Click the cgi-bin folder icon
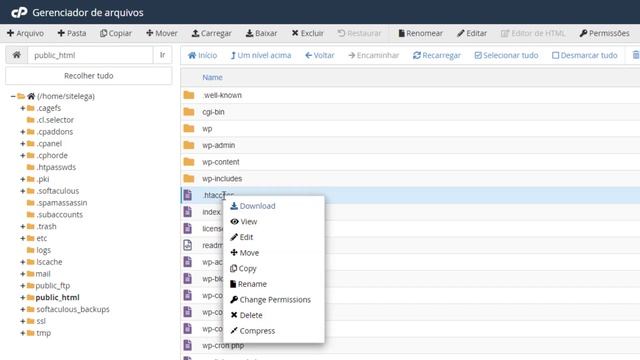The width and height of the screenshot is (640, 360). [189, 112]
